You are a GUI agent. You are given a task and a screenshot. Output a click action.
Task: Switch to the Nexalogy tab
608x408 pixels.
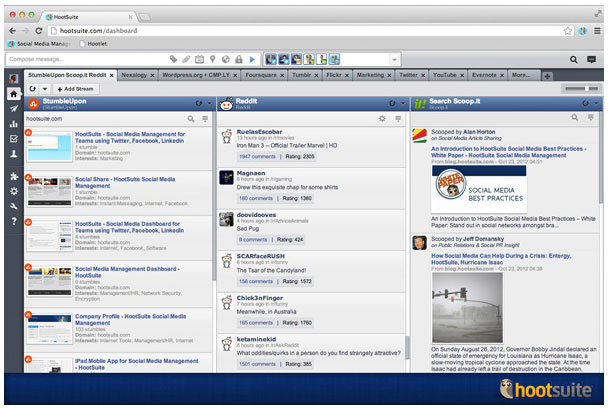pyautogui.click(x=134, y=75)
